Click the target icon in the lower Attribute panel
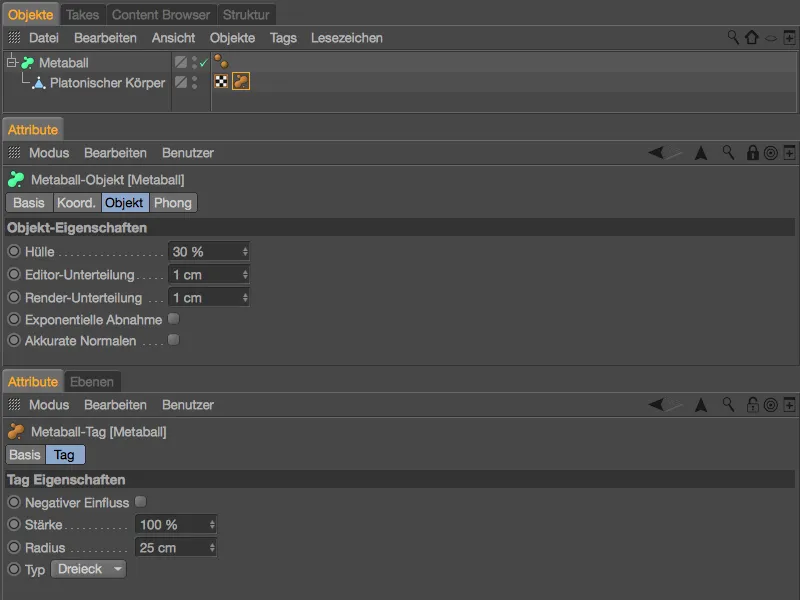Viewport: 800px width, 600px height. point(771,405)
